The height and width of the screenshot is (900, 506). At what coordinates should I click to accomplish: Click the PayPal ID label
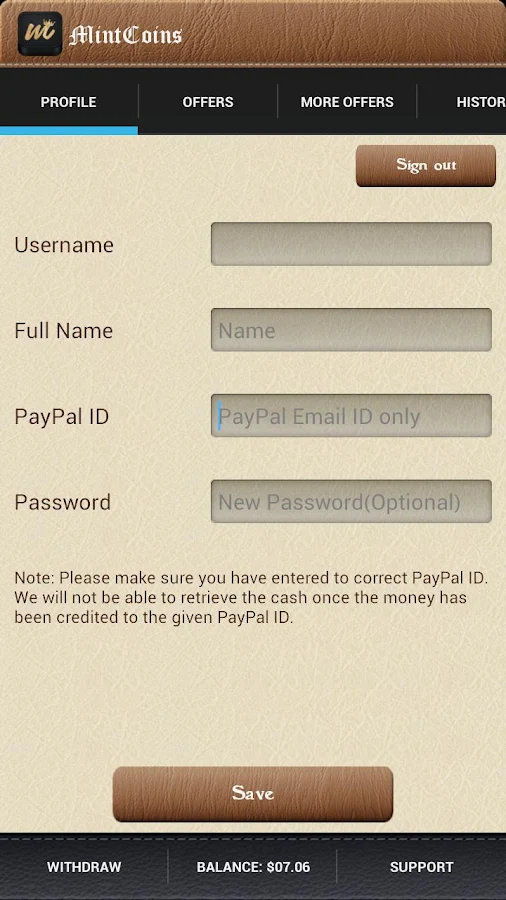pos(61,417)
